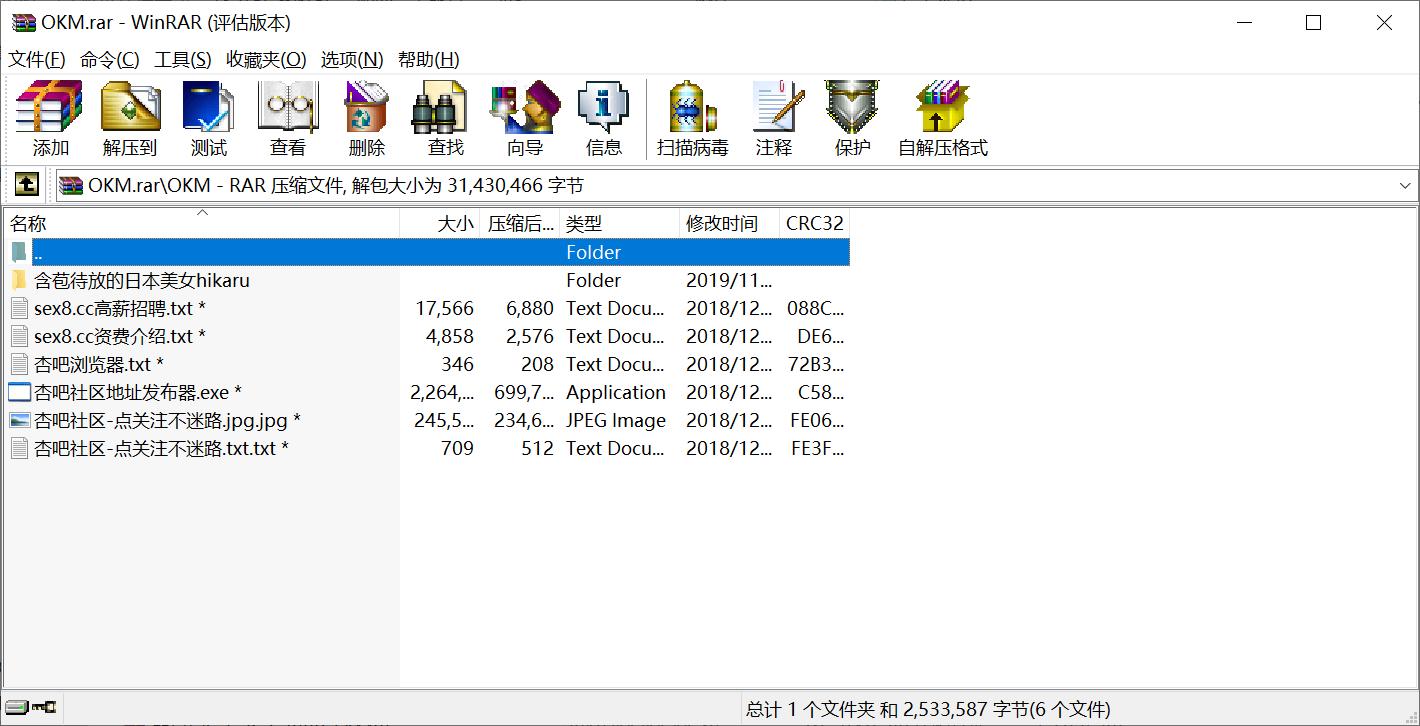Screen dimensions: 1420x726
Task: Open the 帮助(H) menu
Action: pos(429,59)
